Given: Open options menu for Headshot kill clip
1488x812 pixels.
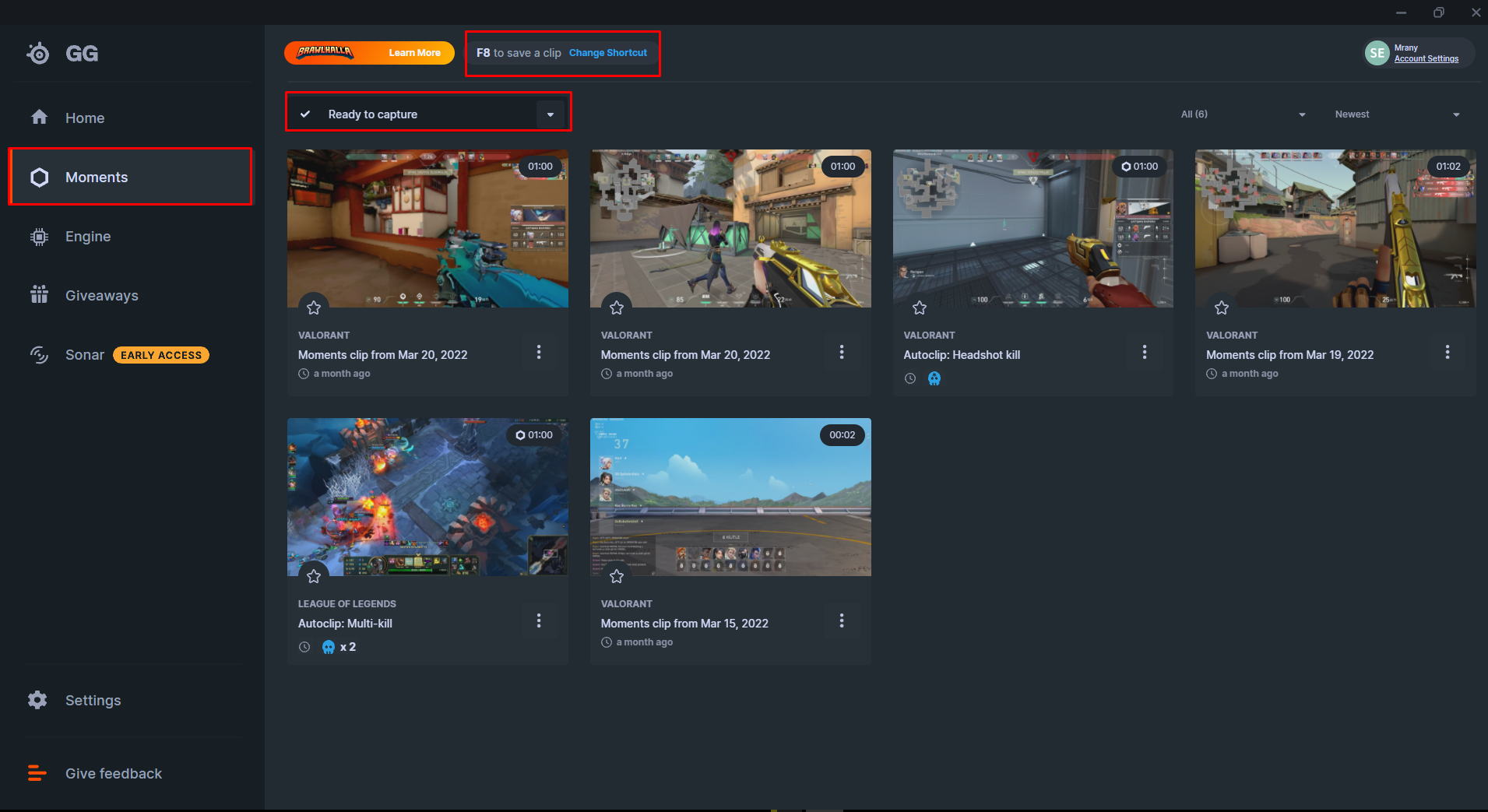Looking at the screenshot, I should 1145,352.
